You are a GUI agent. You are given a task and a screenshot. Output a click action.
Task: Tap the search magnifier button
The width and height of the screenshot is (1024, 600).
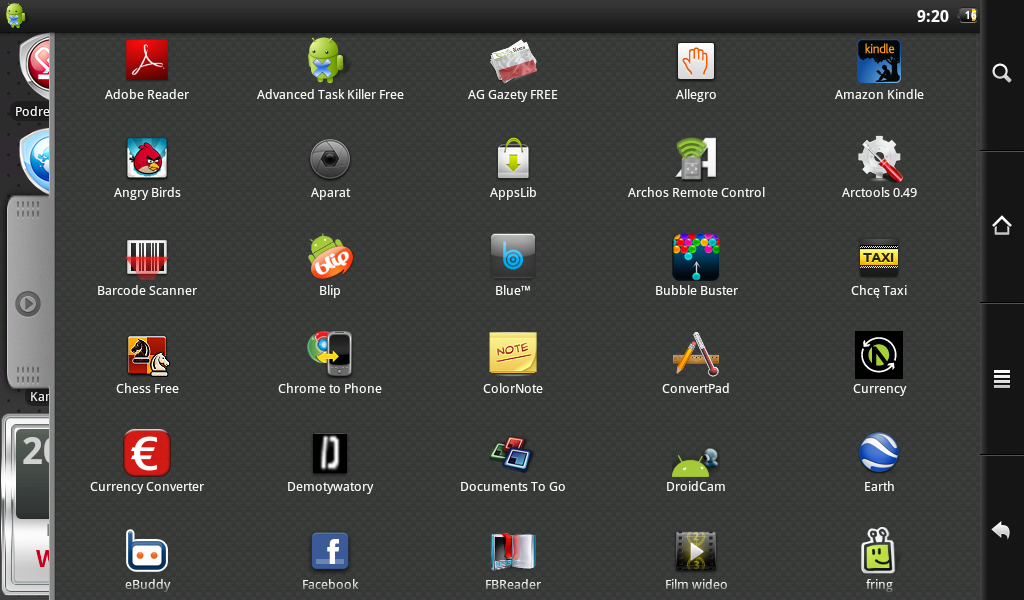(1002, 72)
